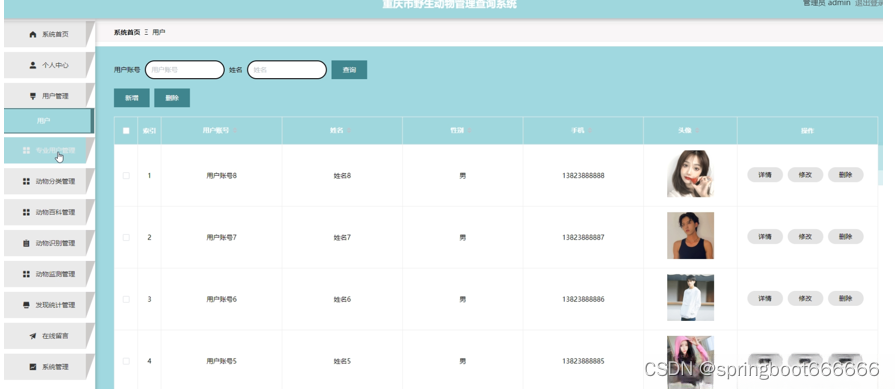The width and height of the screenshot is (895, 389).
Task: Open 系统首页 in the sidebar
Action: pos(49,34)
